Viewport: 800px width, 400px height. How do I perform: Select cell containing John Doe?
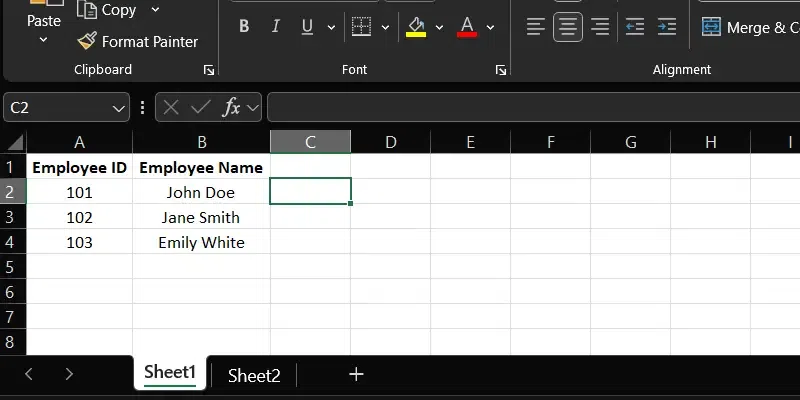202,192
